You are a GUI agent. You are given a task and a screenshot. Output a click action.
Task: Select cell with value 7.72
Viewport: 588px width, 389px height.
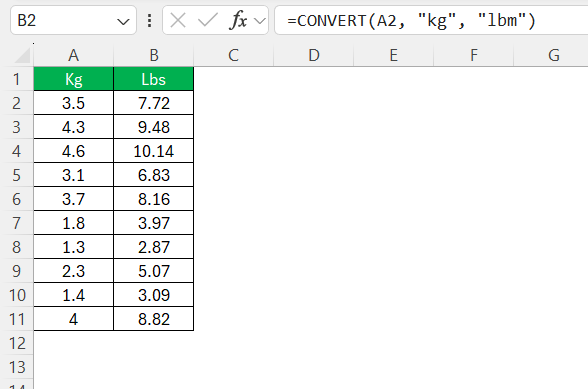pos(154,103)
